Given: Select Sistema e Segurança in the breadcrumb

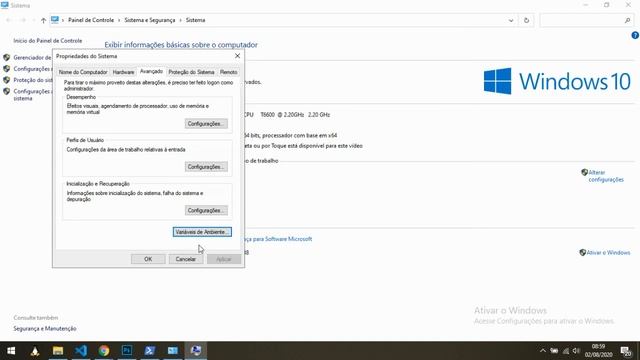Looking at the screenshot, I should point(149,20).
